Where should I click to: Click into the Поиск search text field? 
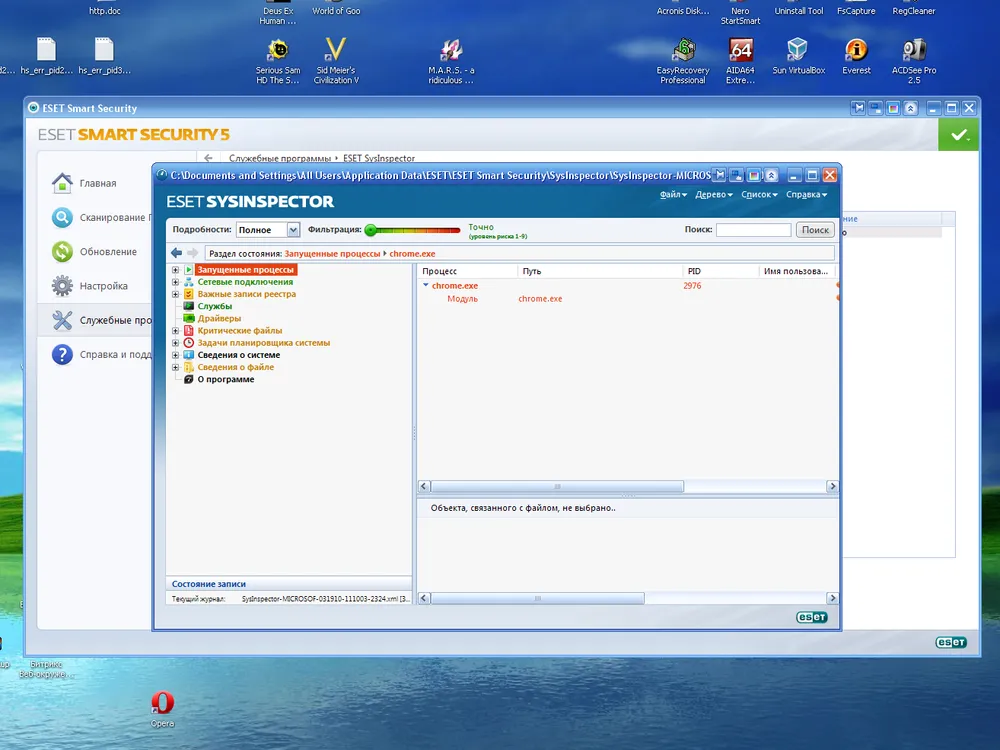[753, 230]
